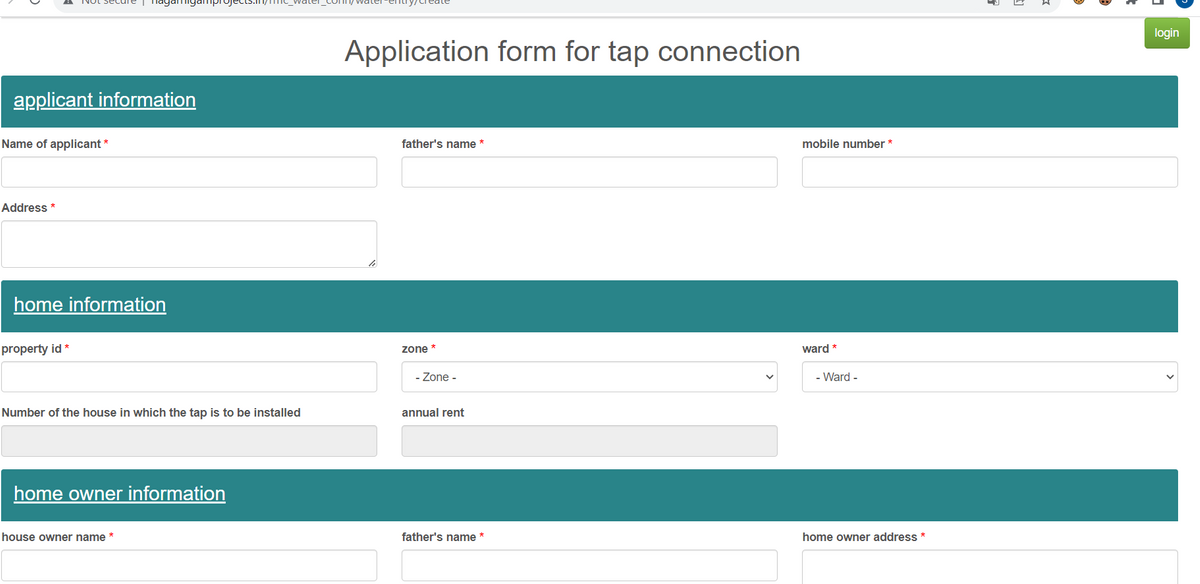Open the Zone dropdown

click(x=589, y=377)
